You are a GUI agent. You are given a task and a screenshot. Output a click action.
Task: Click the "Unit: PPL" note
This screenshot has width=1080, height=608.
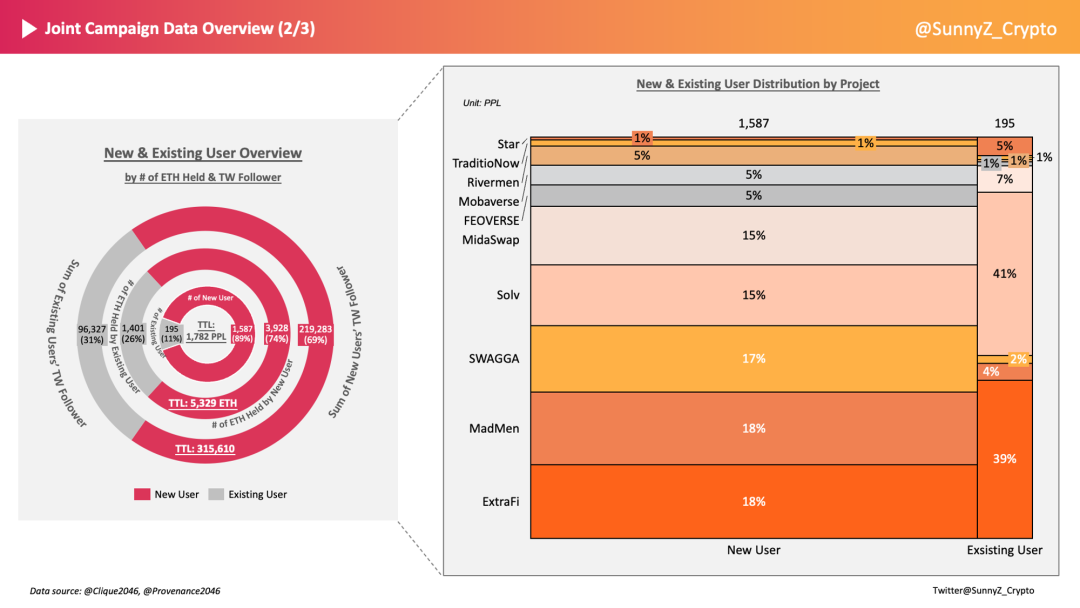pyautogui.click(x=481, y=103)
